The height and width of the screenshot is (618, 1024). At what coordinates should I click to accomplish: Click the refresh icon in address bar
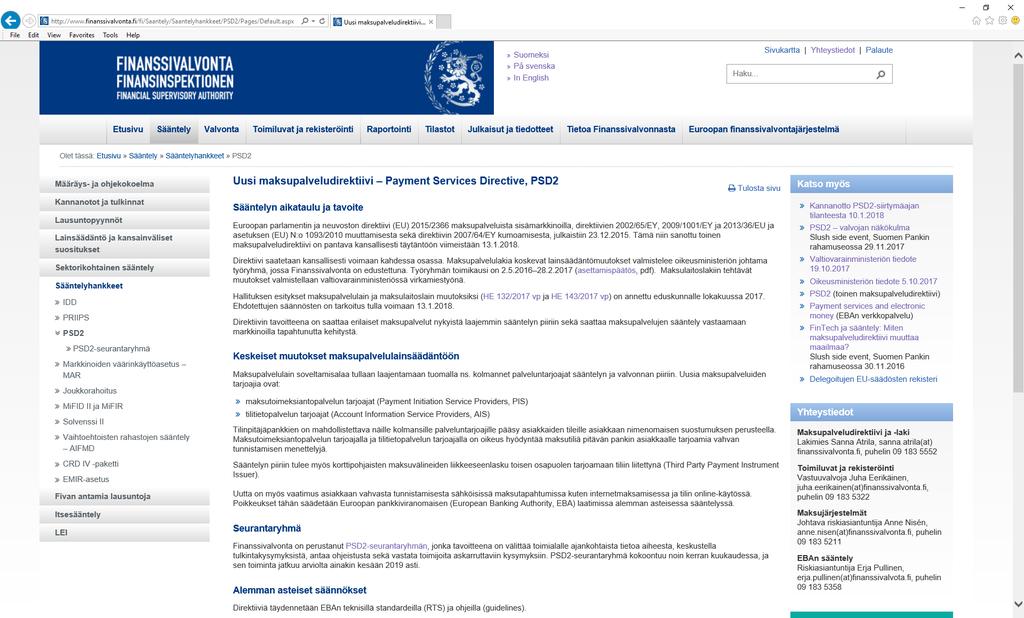pyautogui.click(x=322, y=21)
